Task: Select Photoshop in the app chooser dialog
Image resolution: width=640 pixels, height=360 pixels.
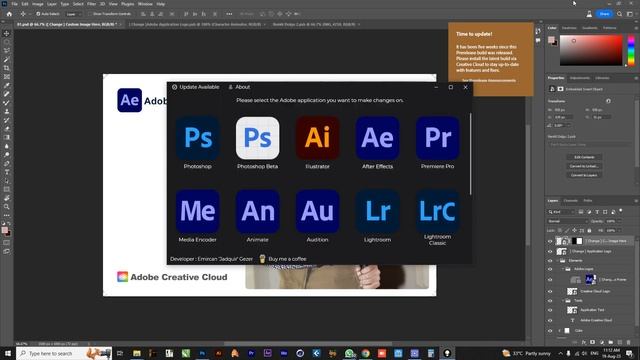Action: [x=198, y=138]
